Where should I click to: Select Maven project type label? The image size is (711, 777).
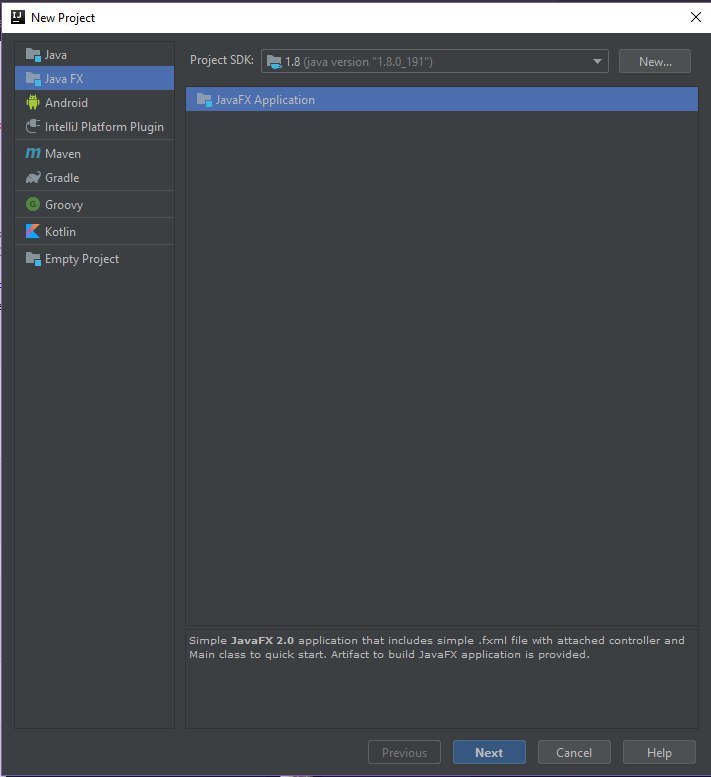click(x=63, y=154)
